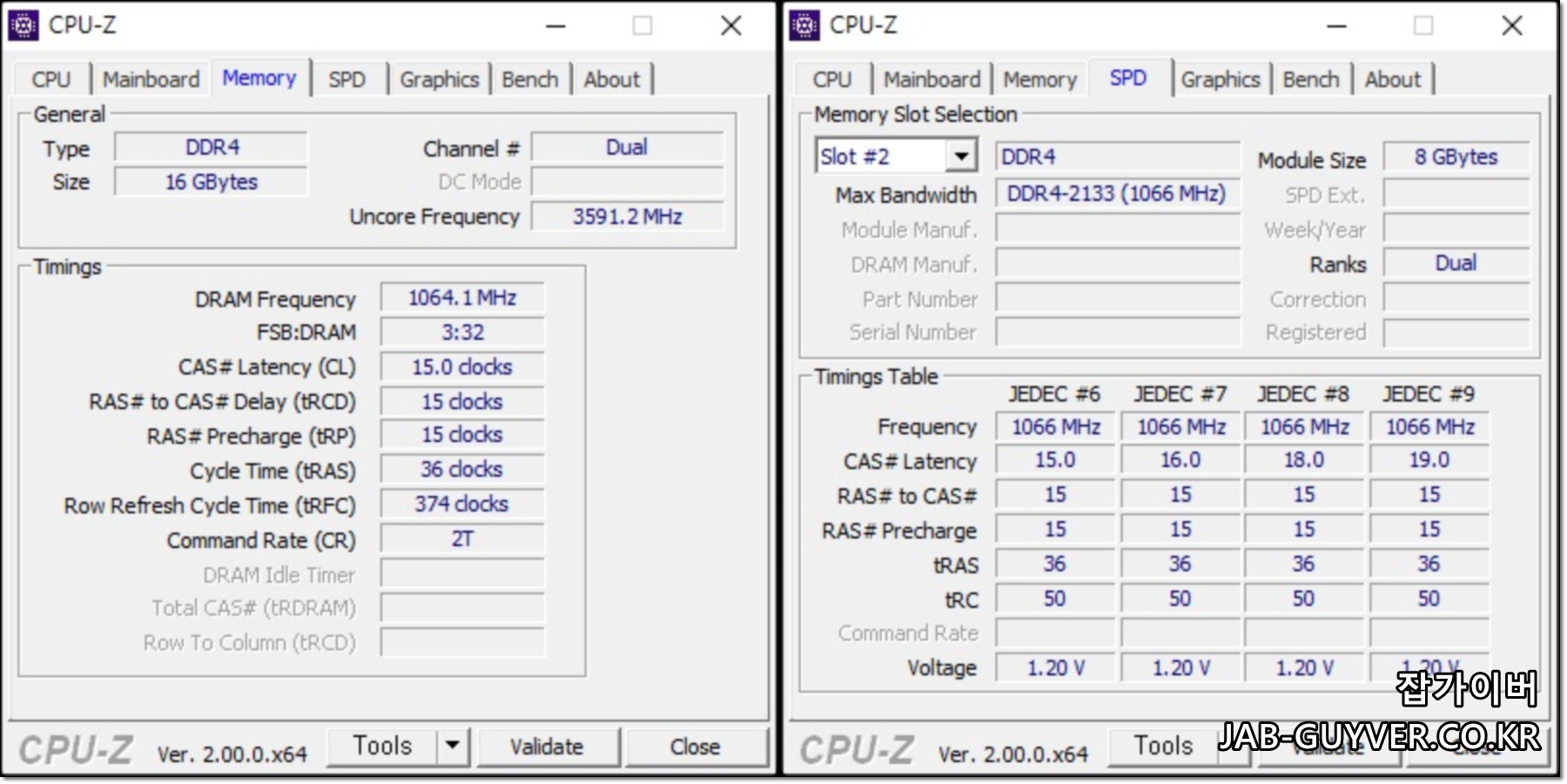Click the CPU-Z app icon in left window title bar
This screenshot has height=784, width=1567.
click(24, 25)
